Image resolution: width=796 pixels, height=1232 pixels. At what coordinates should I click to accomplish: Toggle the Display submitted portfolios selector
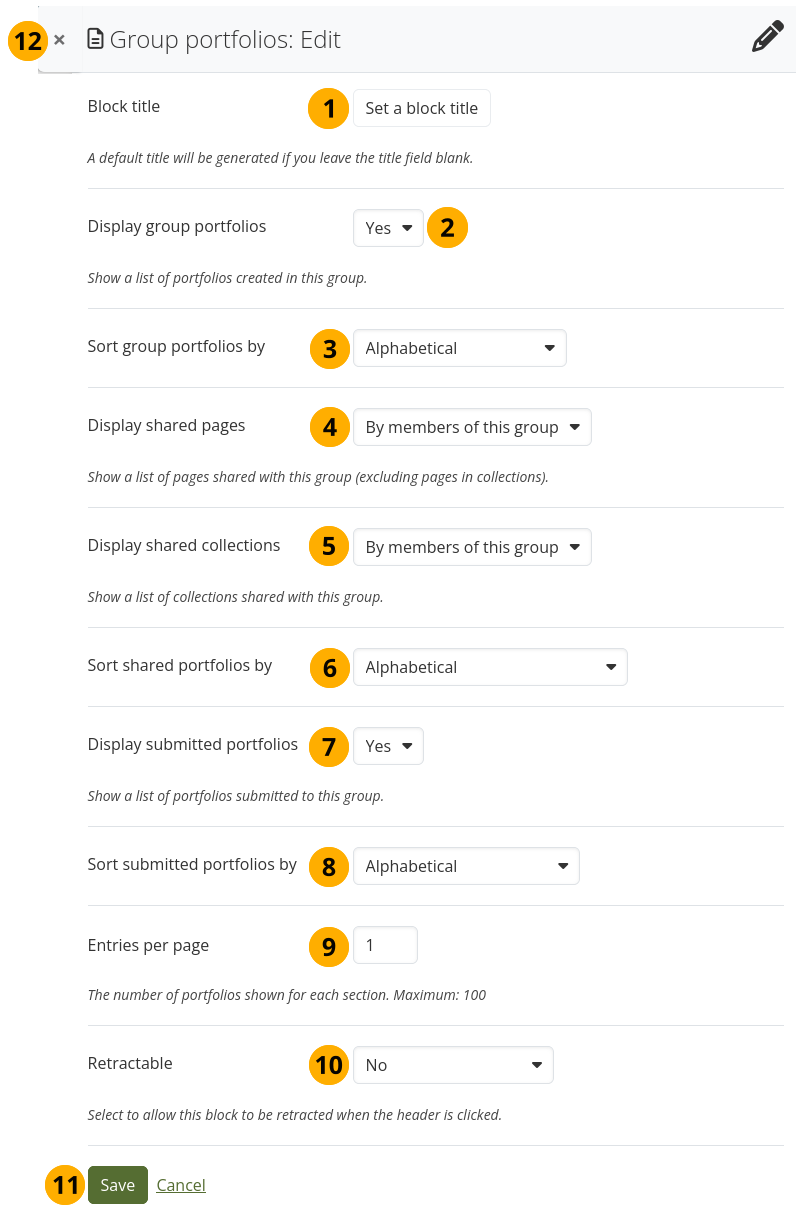(388, 746)
